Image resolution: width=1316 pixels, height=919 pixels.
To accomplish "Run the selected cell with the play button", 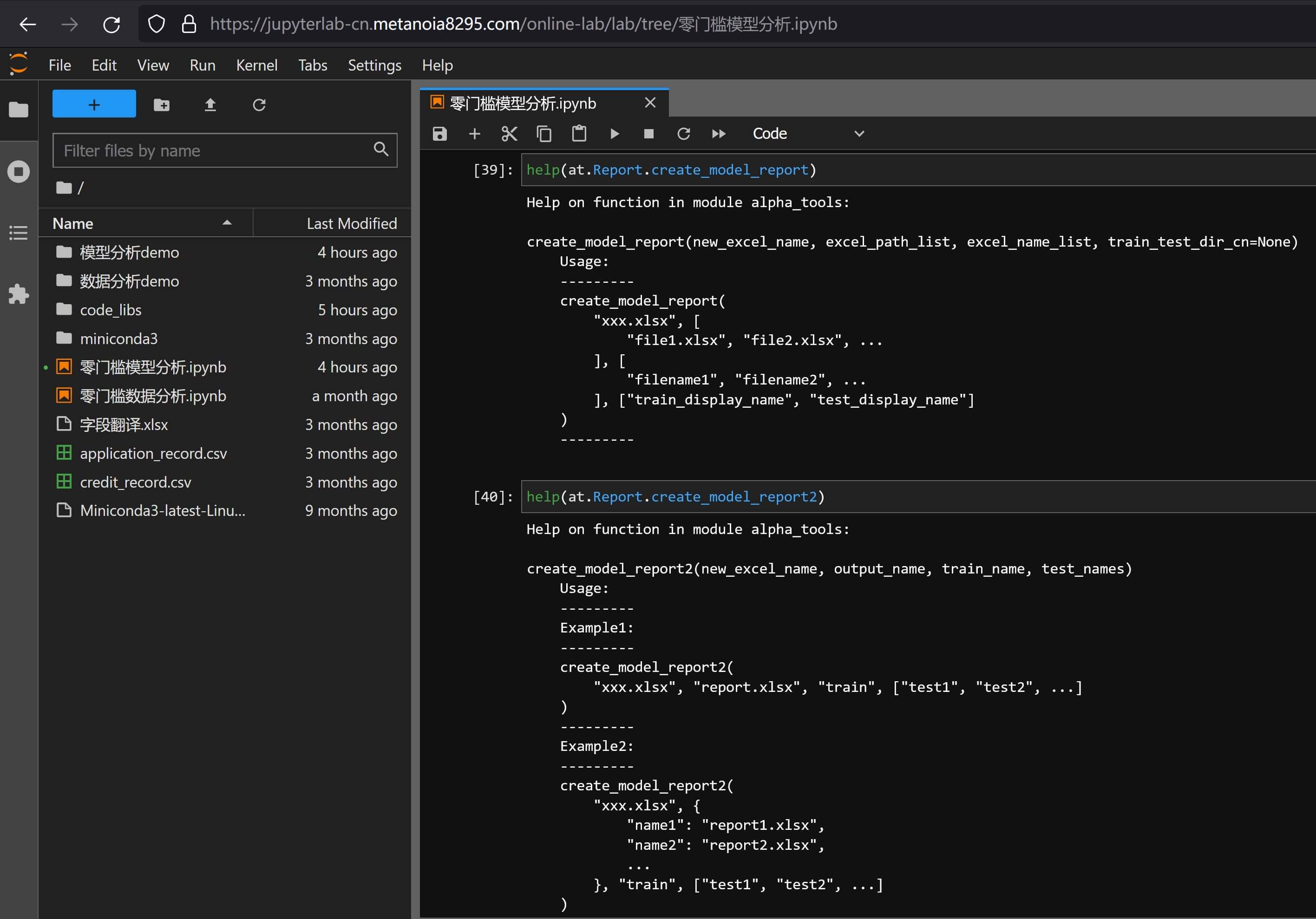I will [x=615, y=134].
